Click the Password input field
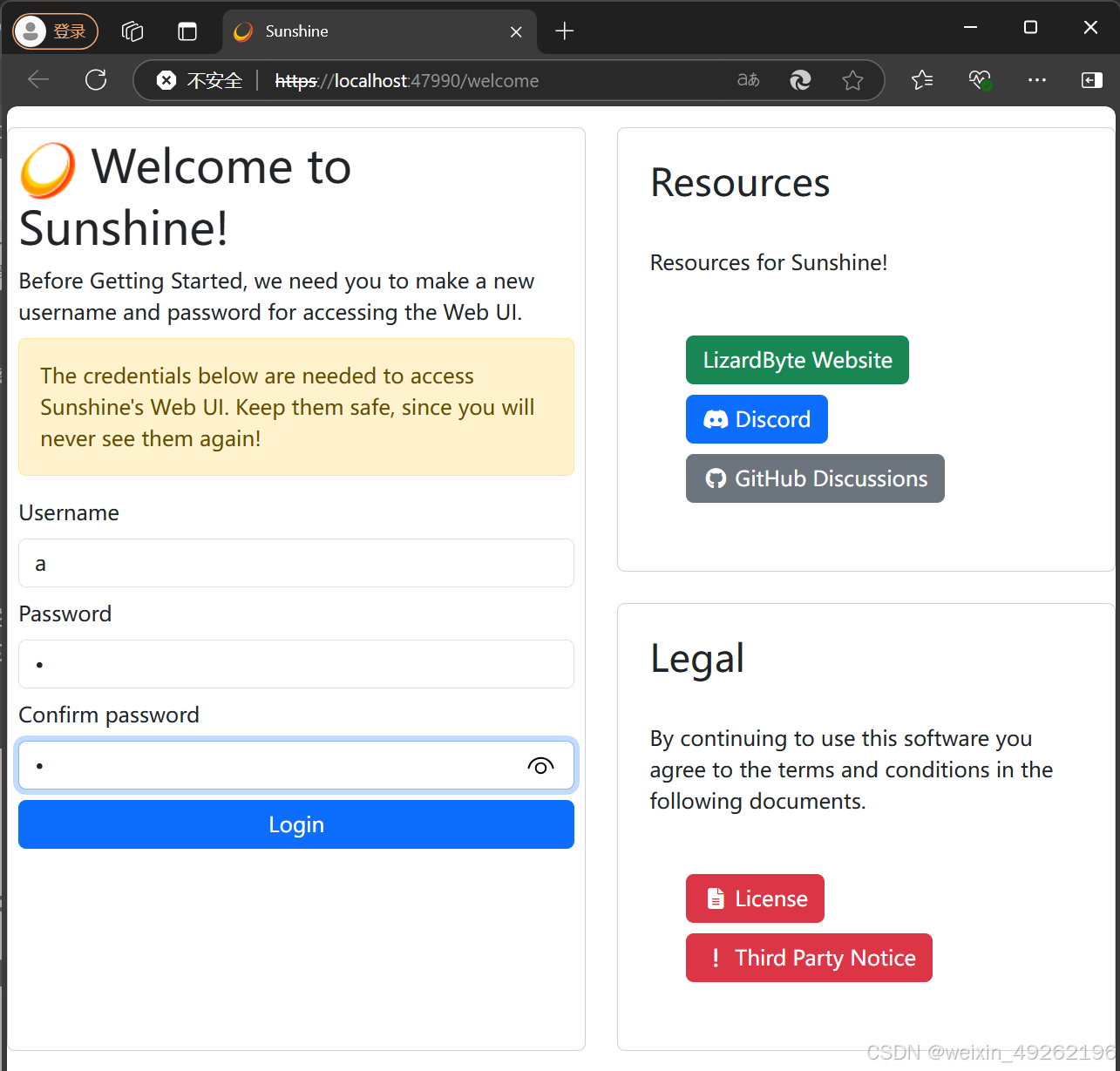1120x1071 pixels. (296, 664)
